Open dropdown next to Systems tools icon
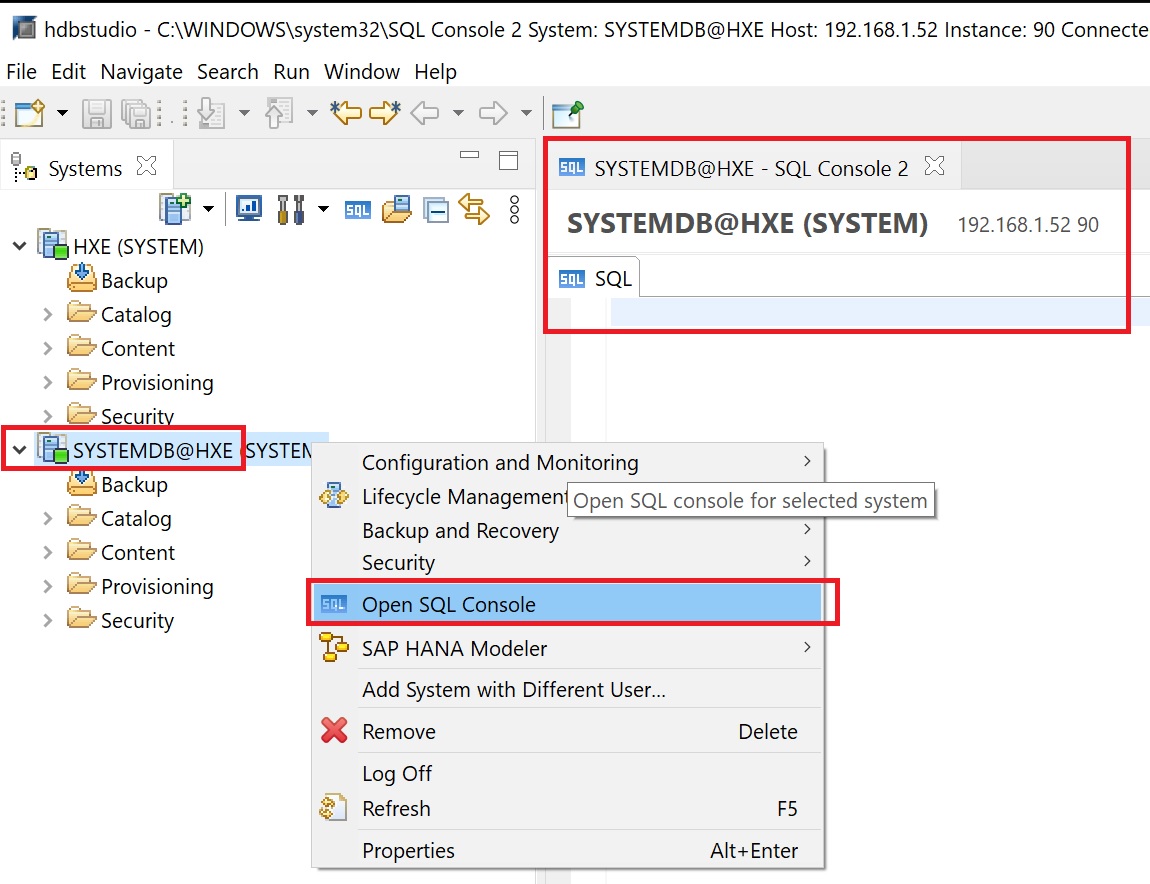Image resolution: width=1150 pixels, height=884 pixels. click(323, 209)
